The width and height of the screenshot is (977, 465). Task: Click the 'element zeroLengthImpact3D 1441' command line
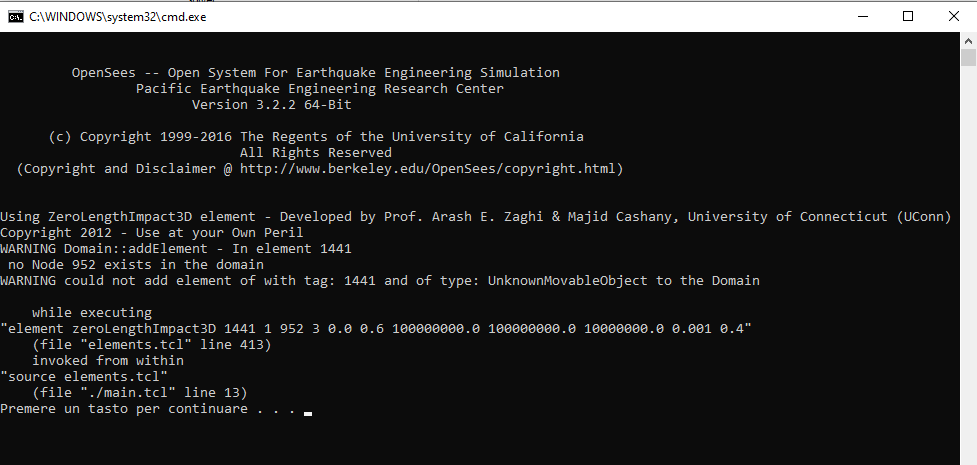pos(376,328)
